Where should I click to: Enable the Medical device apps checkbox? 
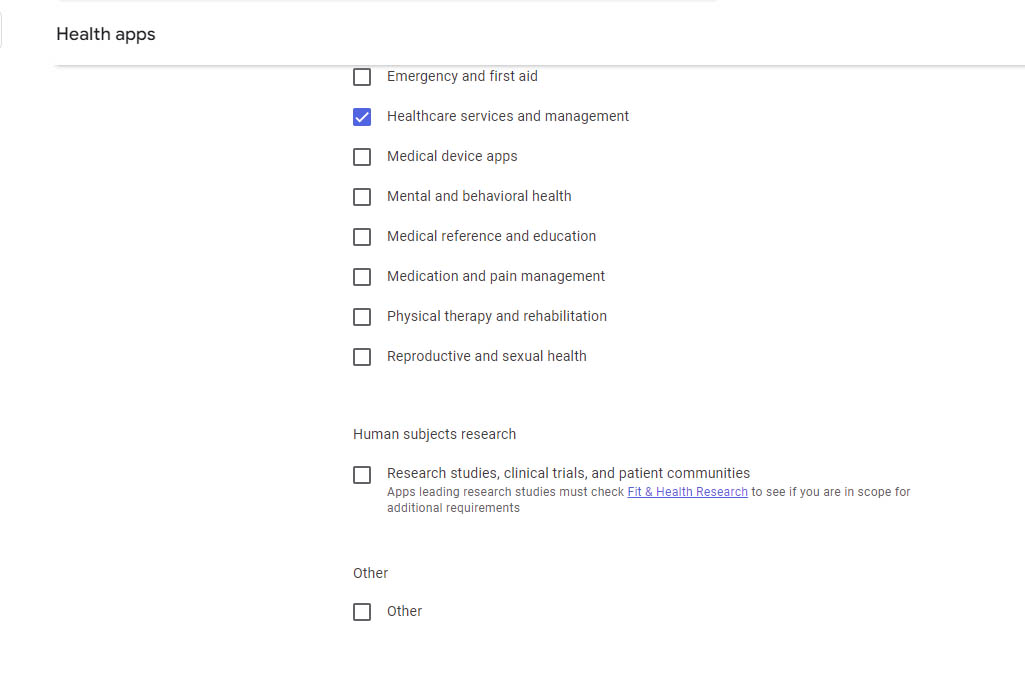(x=362, y=157)
